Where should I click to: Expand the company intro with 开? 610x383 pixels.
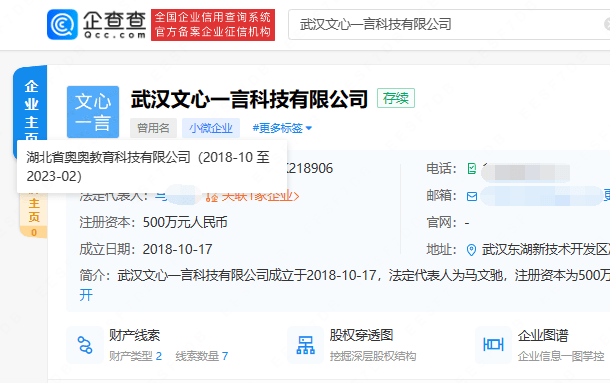pos(86,295)
